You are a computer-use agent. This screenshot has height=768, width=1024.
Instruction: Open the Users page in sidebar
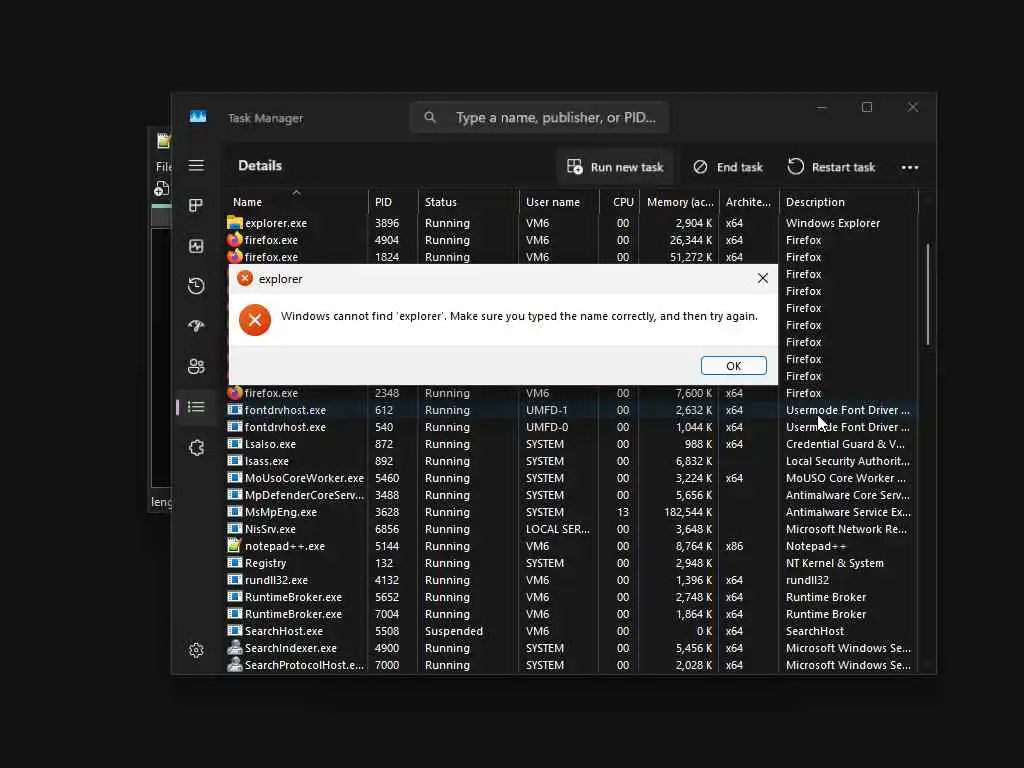click(x=196, y=366)
